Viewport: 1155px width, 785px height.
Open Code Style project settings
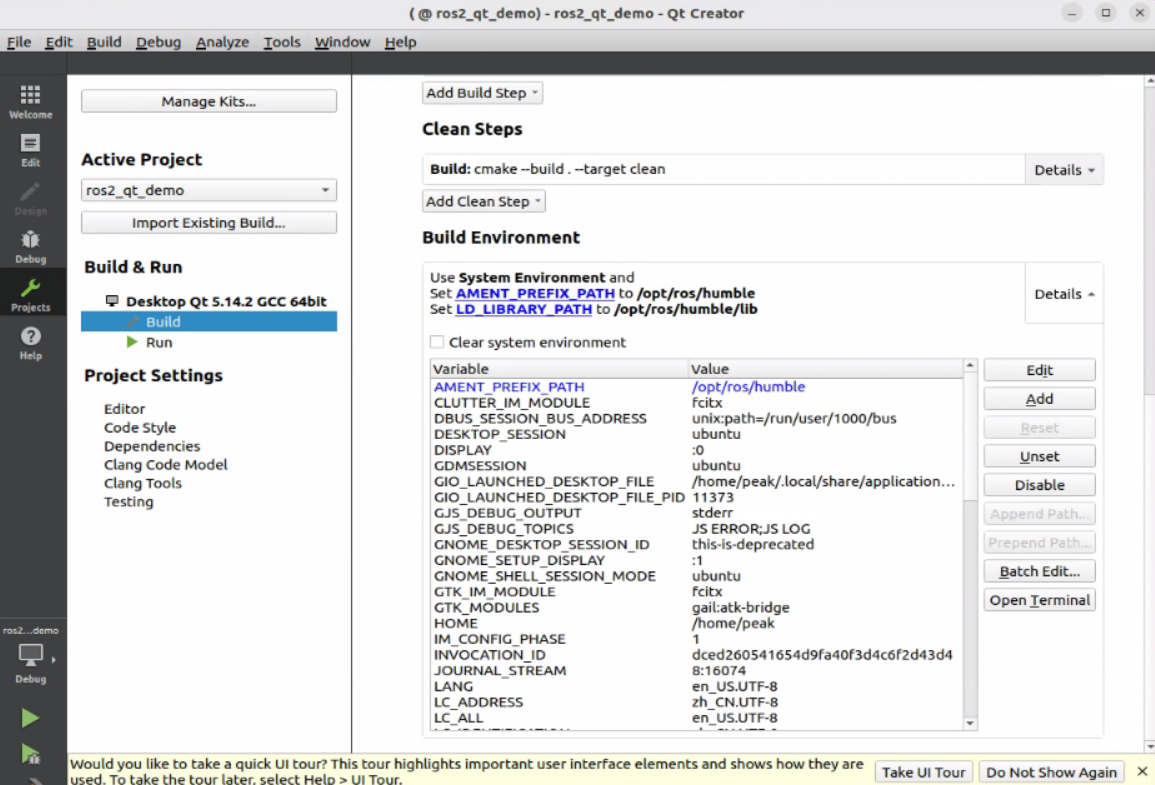click(x=140, y=427)
